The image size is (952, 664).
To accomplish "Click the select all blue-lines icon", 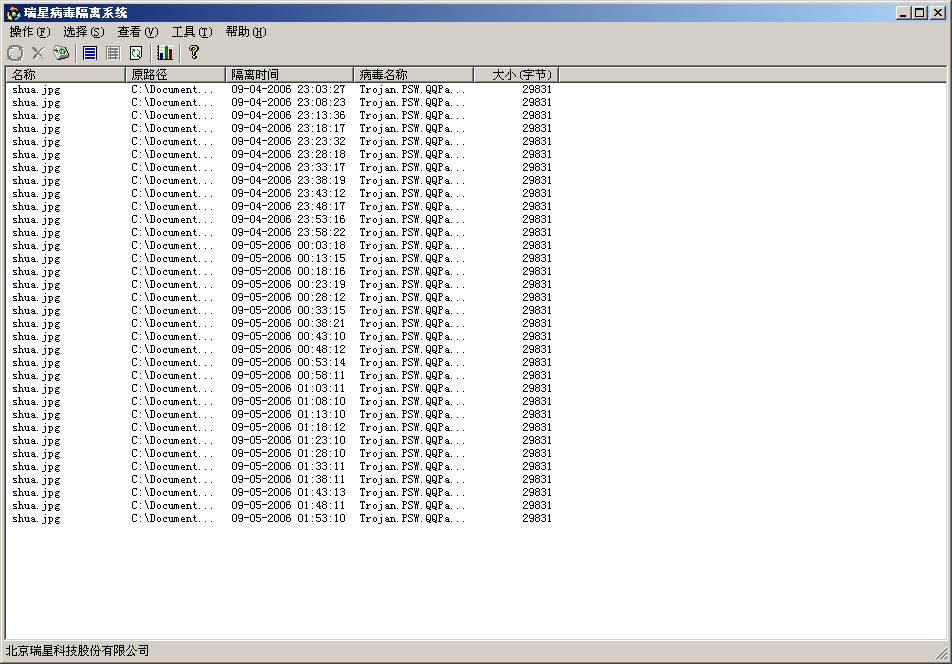I will (x=90, y=53).
